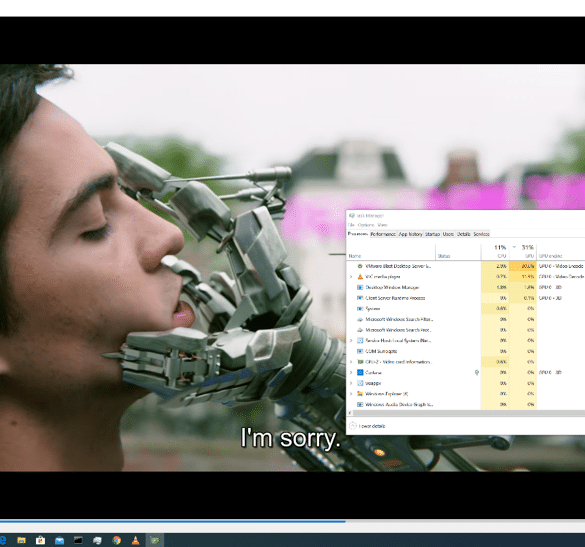Image resolution: width=585 pixels, height=547 pixels.
Task: Click the taskbar icon left of Chrome
Action: pos(97,540)
